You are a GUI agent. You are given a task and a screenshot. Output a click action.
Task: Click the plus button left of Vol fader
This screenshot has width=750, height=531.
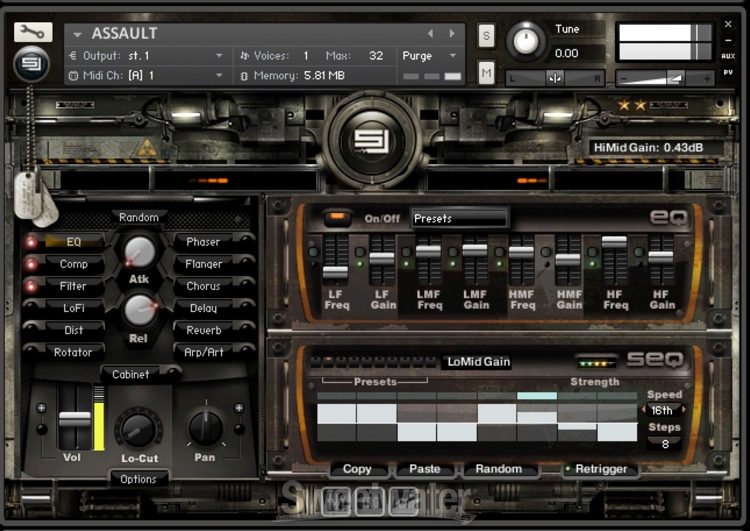tap(42, 408)
